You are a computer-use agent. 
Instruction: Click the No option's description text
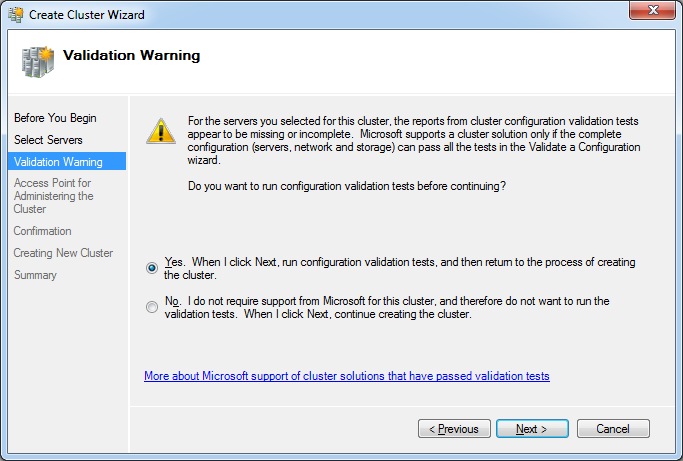point(387,308)
